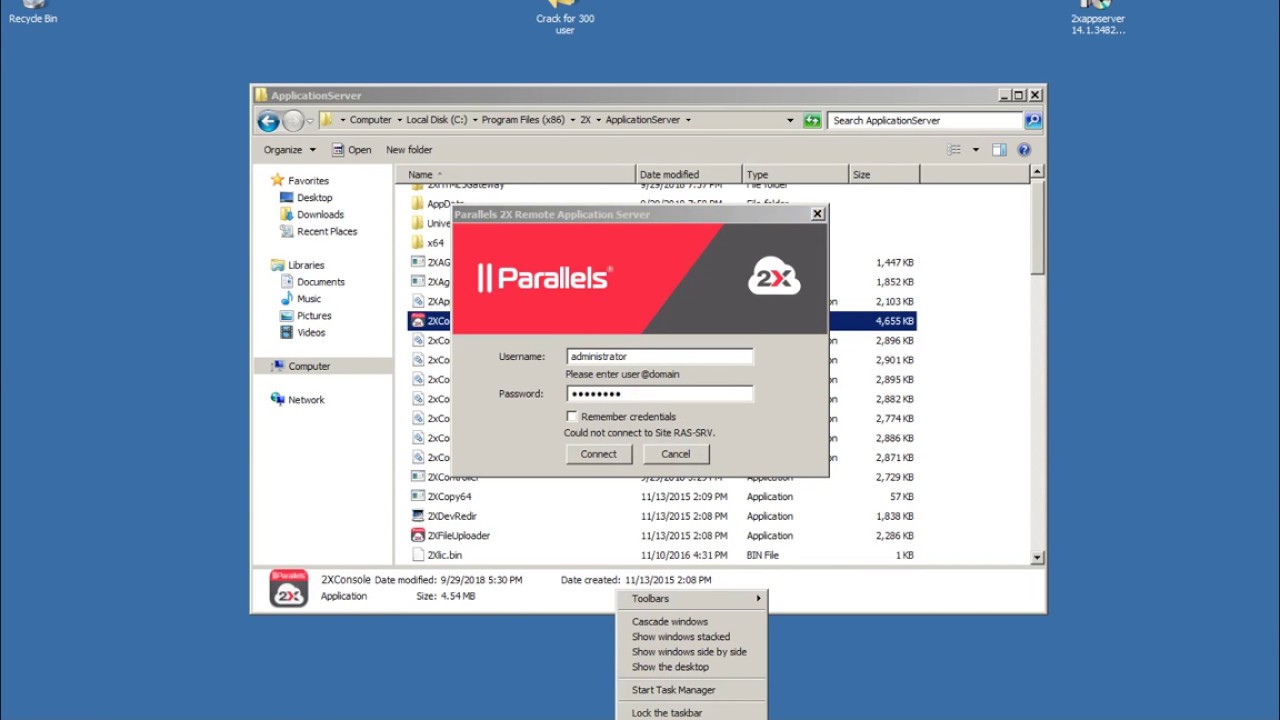Choose Show the desktop menu entry

pos(693,667)
